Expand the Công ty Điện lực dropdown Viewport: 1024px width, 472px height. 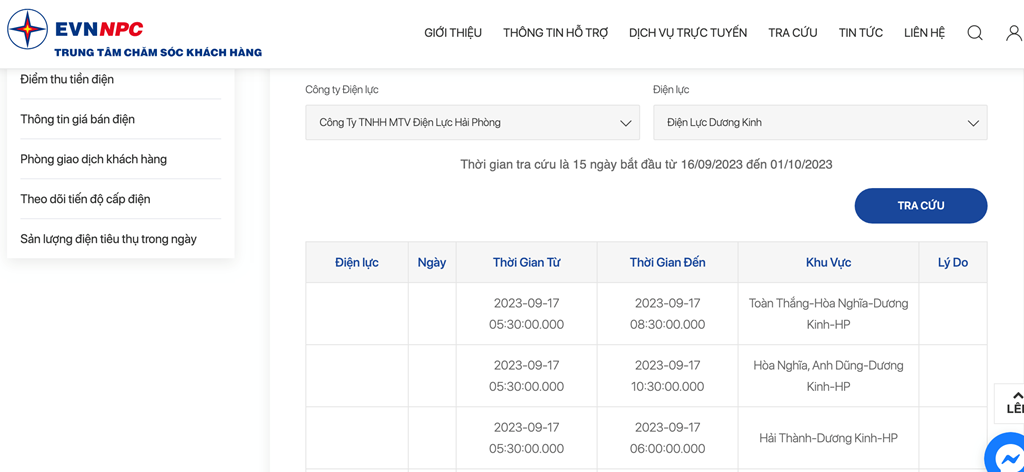472,122
